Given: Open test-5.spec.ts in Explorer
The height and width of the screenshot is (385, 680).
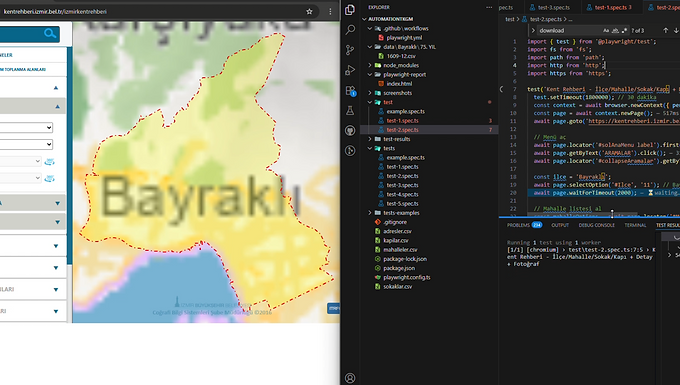Looking at the screenshot, I should click(x=402, y=203).
